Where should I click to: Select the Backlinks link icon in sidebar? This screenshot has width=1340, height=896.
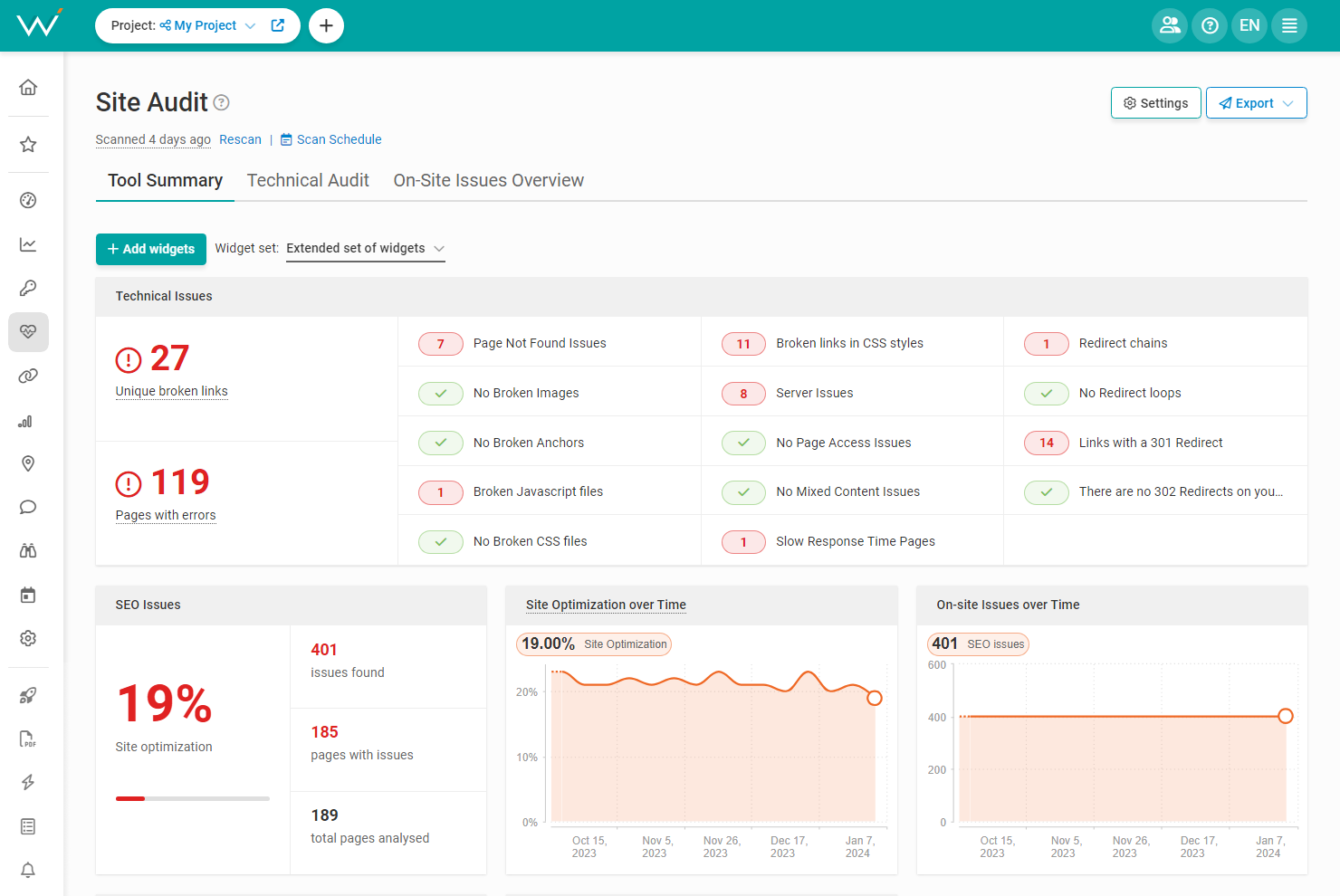[28, 376]
